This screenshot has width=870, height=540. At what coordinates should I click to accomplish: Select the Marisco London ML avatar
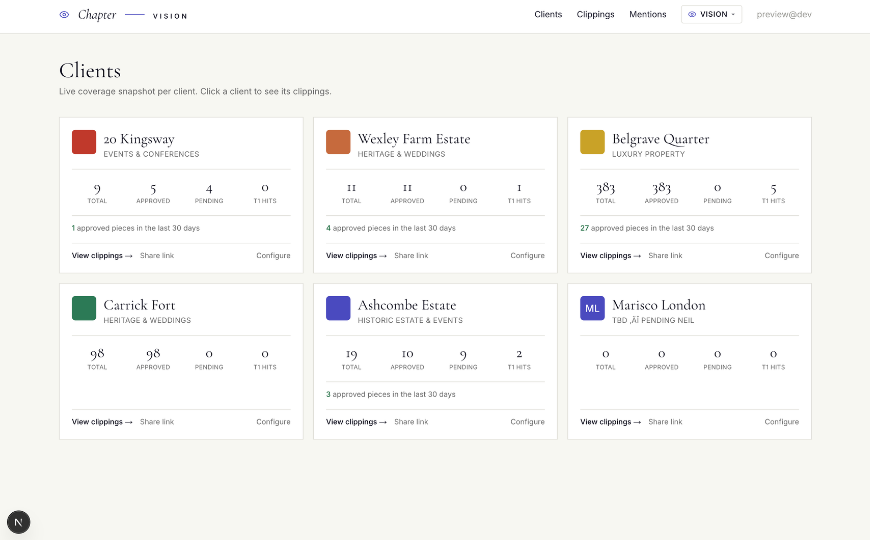[592, 308]
